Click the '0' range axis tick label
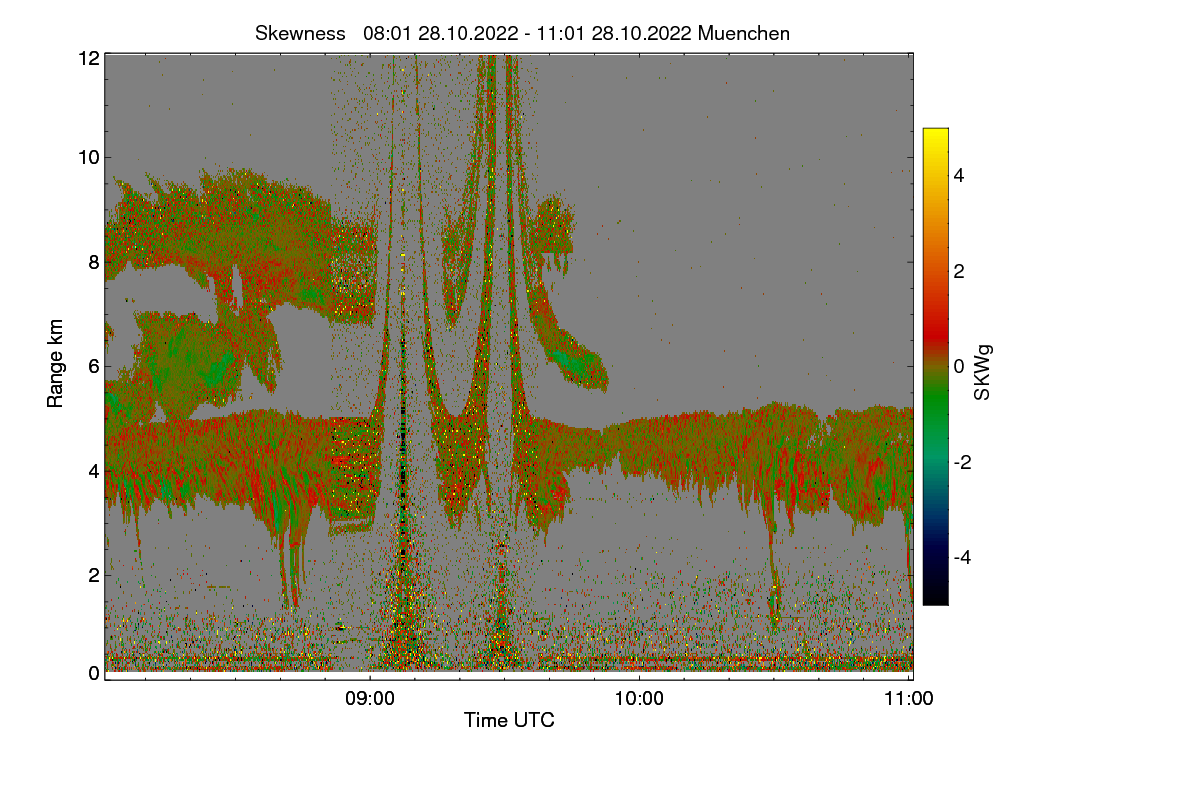The width and height of the screenshot is (1200, 800). coord(94,673)
